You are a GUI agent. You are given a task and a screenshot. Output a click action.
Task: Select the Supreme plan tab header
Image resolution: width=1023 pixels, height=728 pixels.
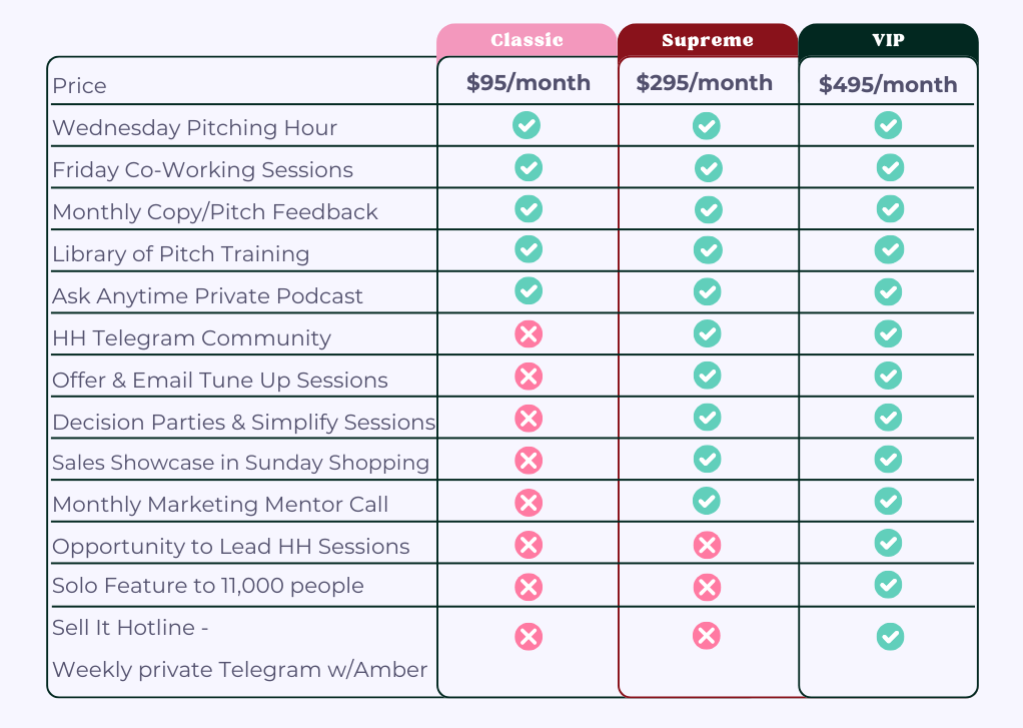click(x=707, y=41)
